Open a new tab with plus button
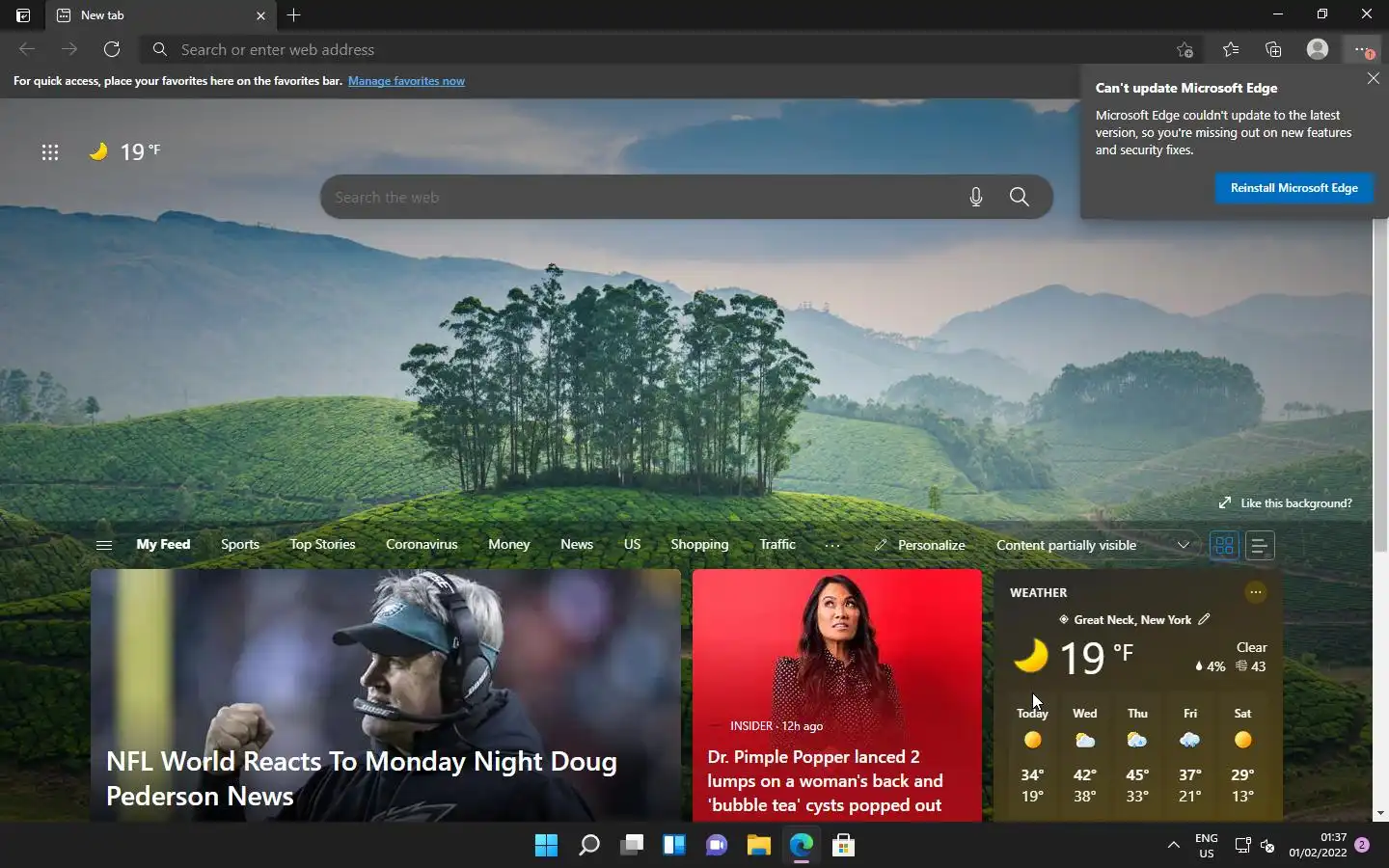Screen dimensions: 1389x868 (294, 15)
